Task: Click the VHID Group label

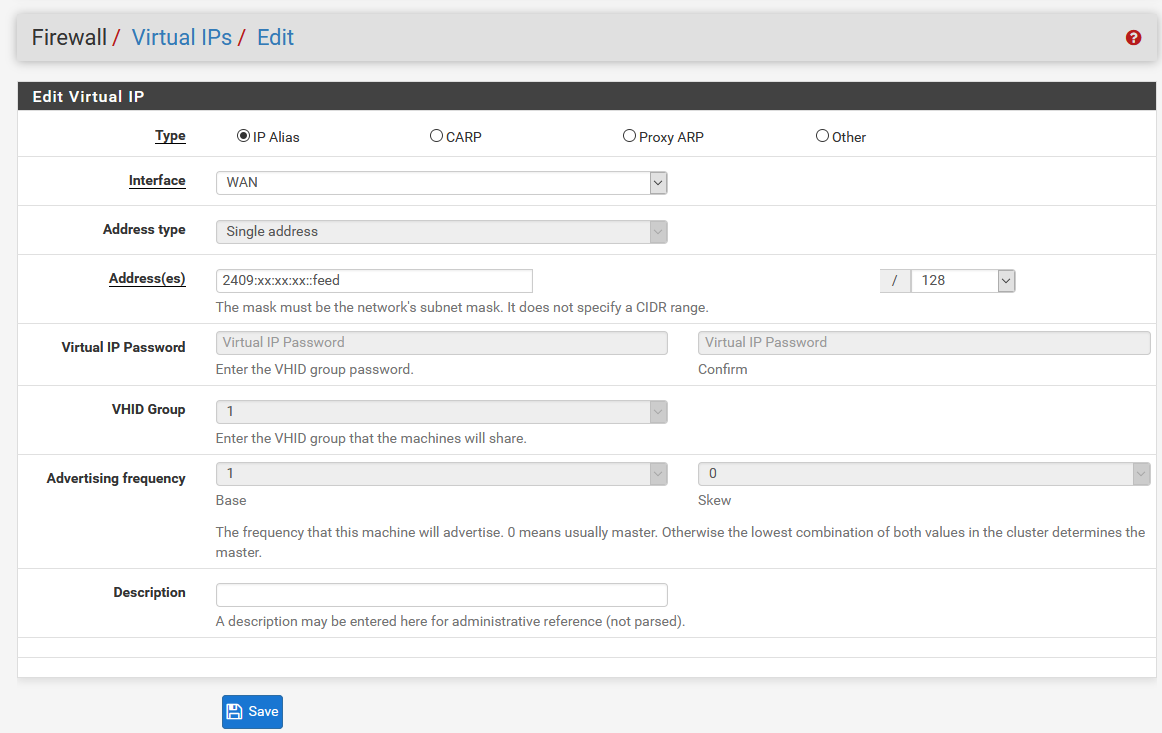Action: click(x=148, y=410)
